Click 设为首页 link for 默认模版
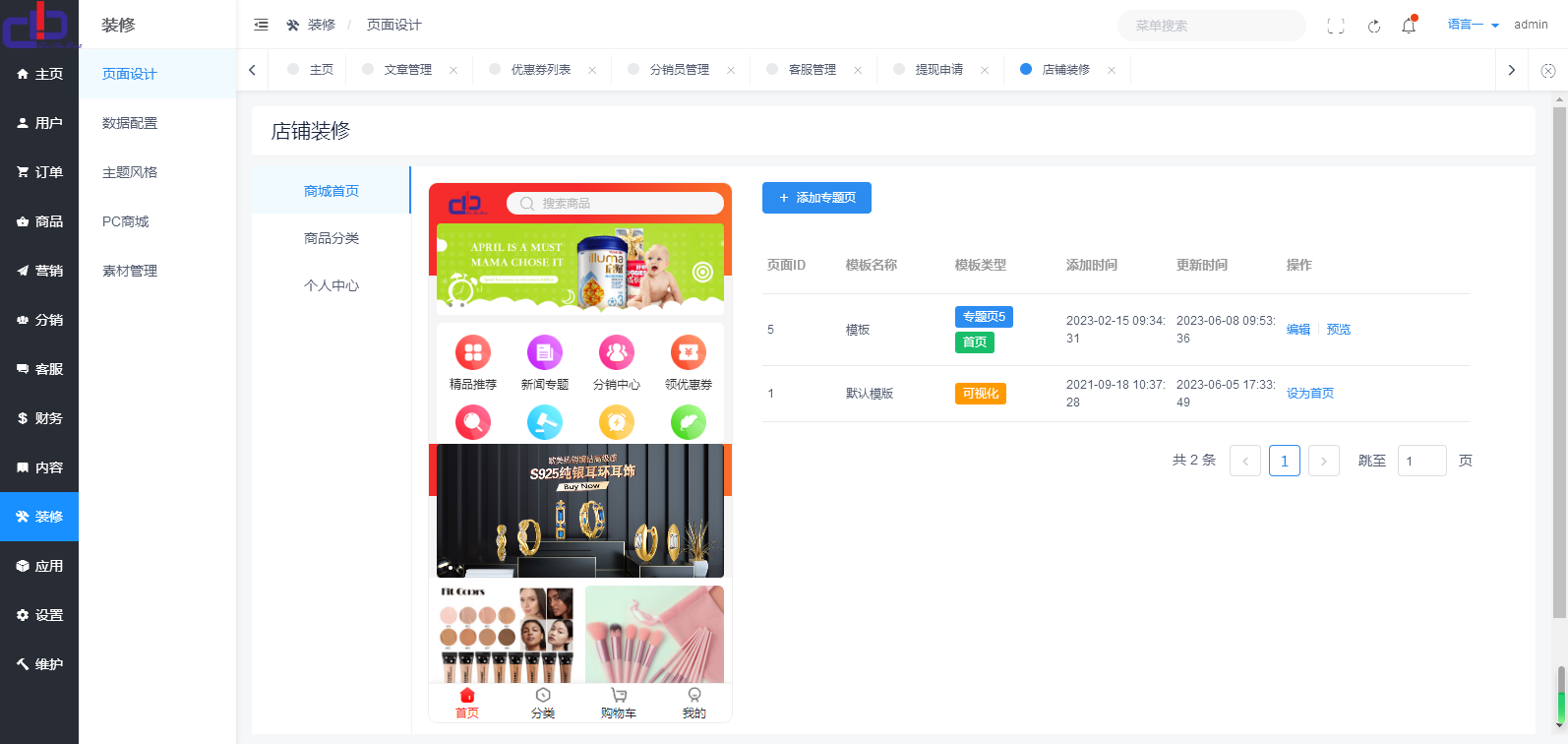Image resolution: width=1568 pixels, height=744 pixels. coord(1310,394)
